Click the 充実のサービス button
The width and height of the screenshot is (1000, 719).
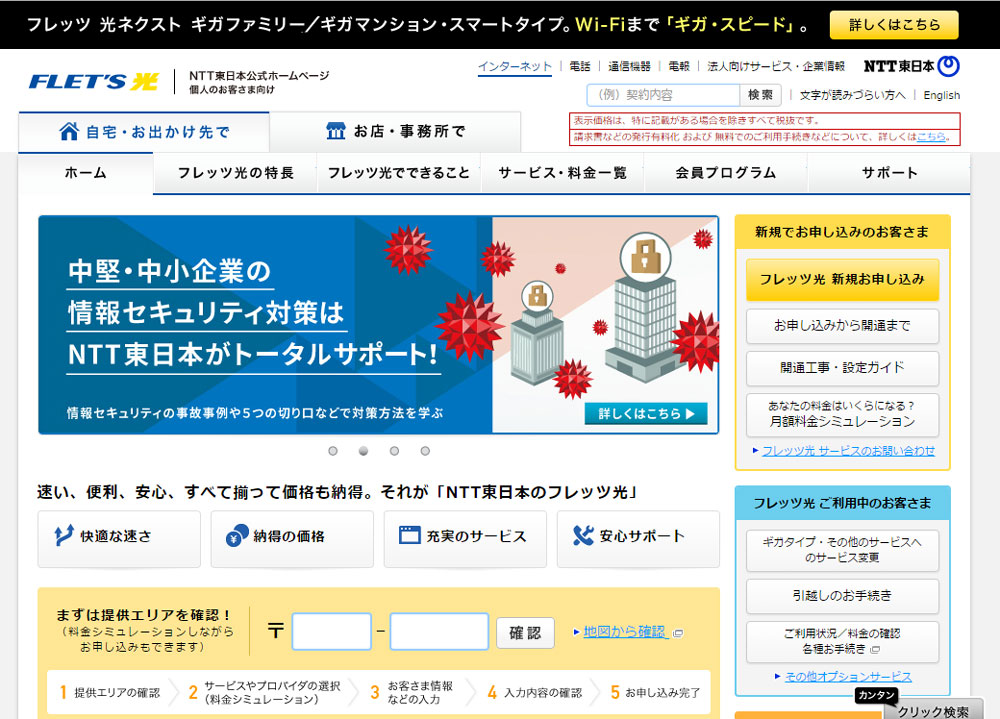pos(465,538)
